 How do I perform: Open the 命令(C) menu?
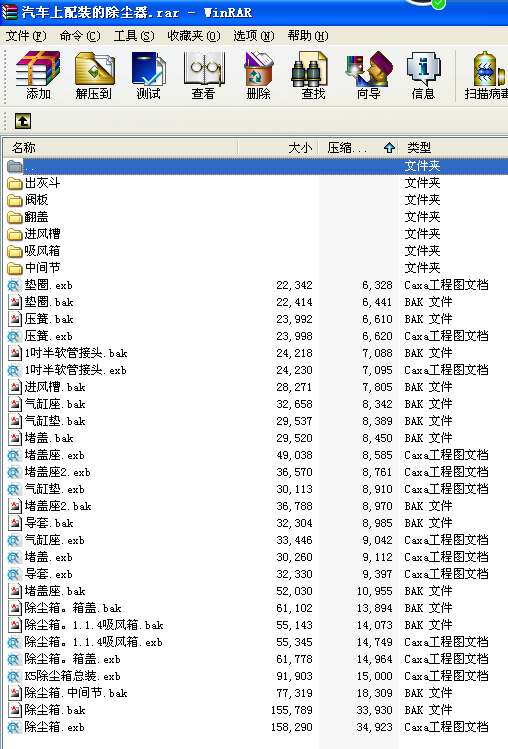coord(80,36)
